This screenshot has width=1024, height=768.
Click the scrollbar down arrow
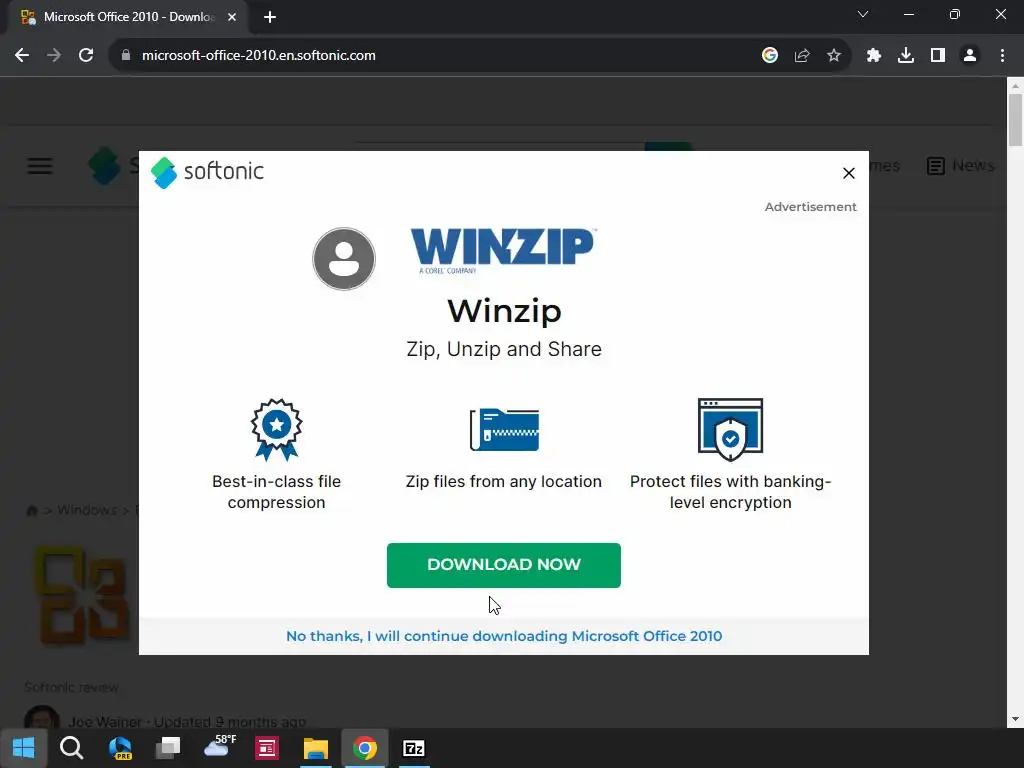point(1015,719)
